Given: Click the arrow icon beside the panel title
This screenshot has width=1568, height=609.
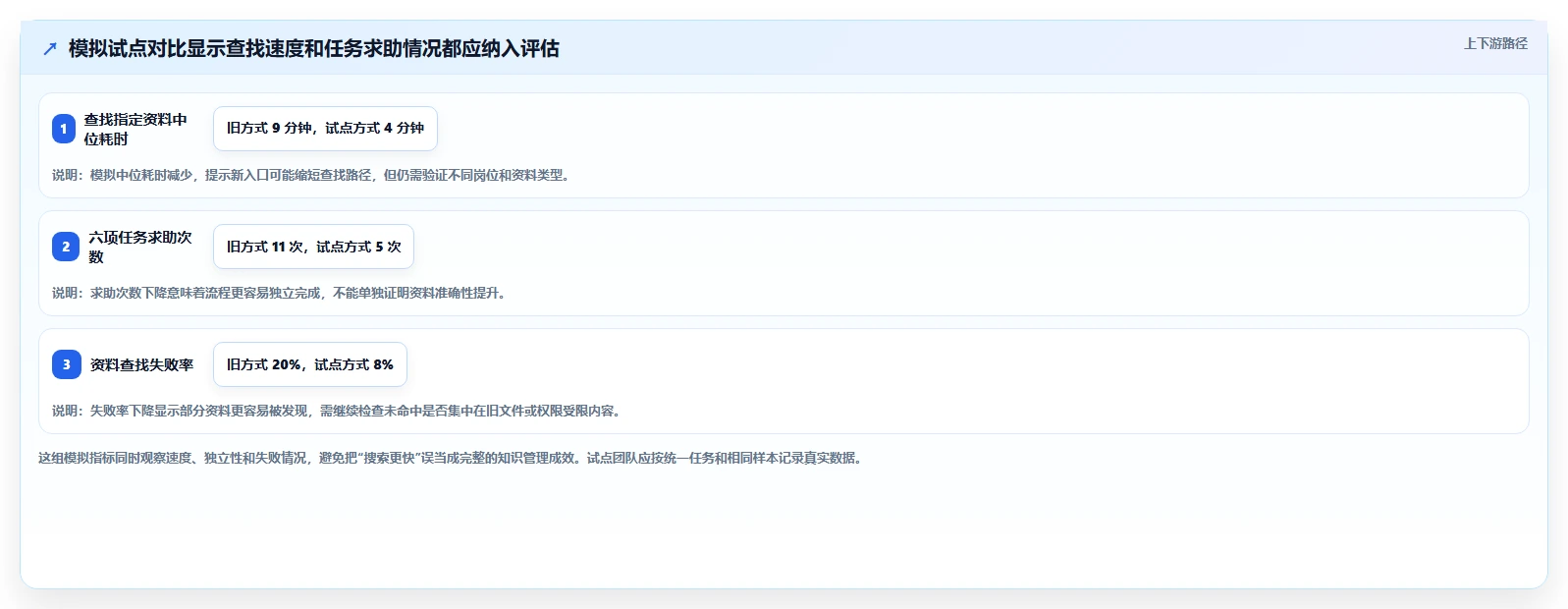Looking at the screenshot, I should coord(50,48).
